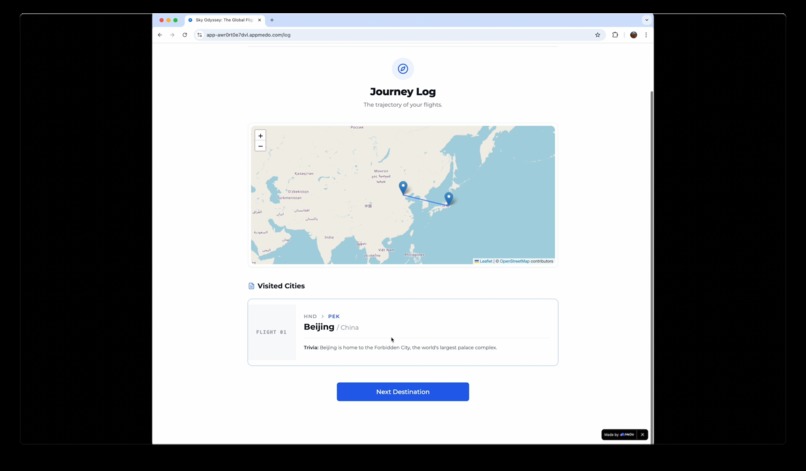Click the map zoom out minus button
The image size is (806, 471).
260,147
